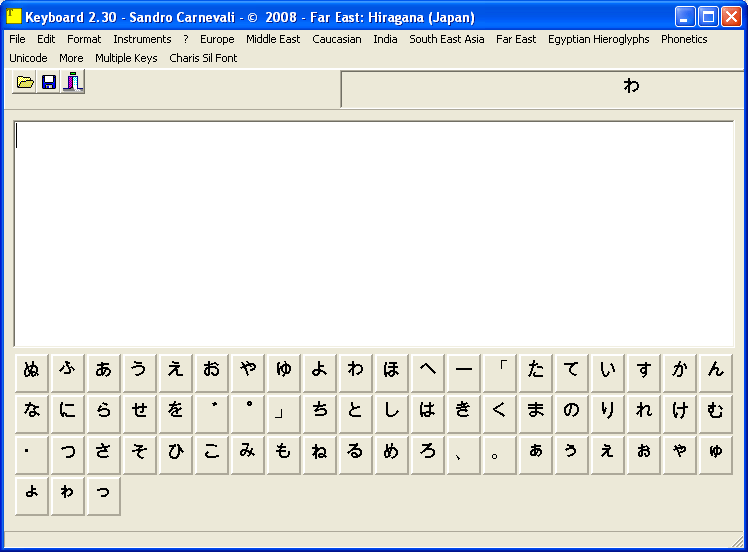
Task: Click the Japanese full stop 。 key
Action: (499, 455)
